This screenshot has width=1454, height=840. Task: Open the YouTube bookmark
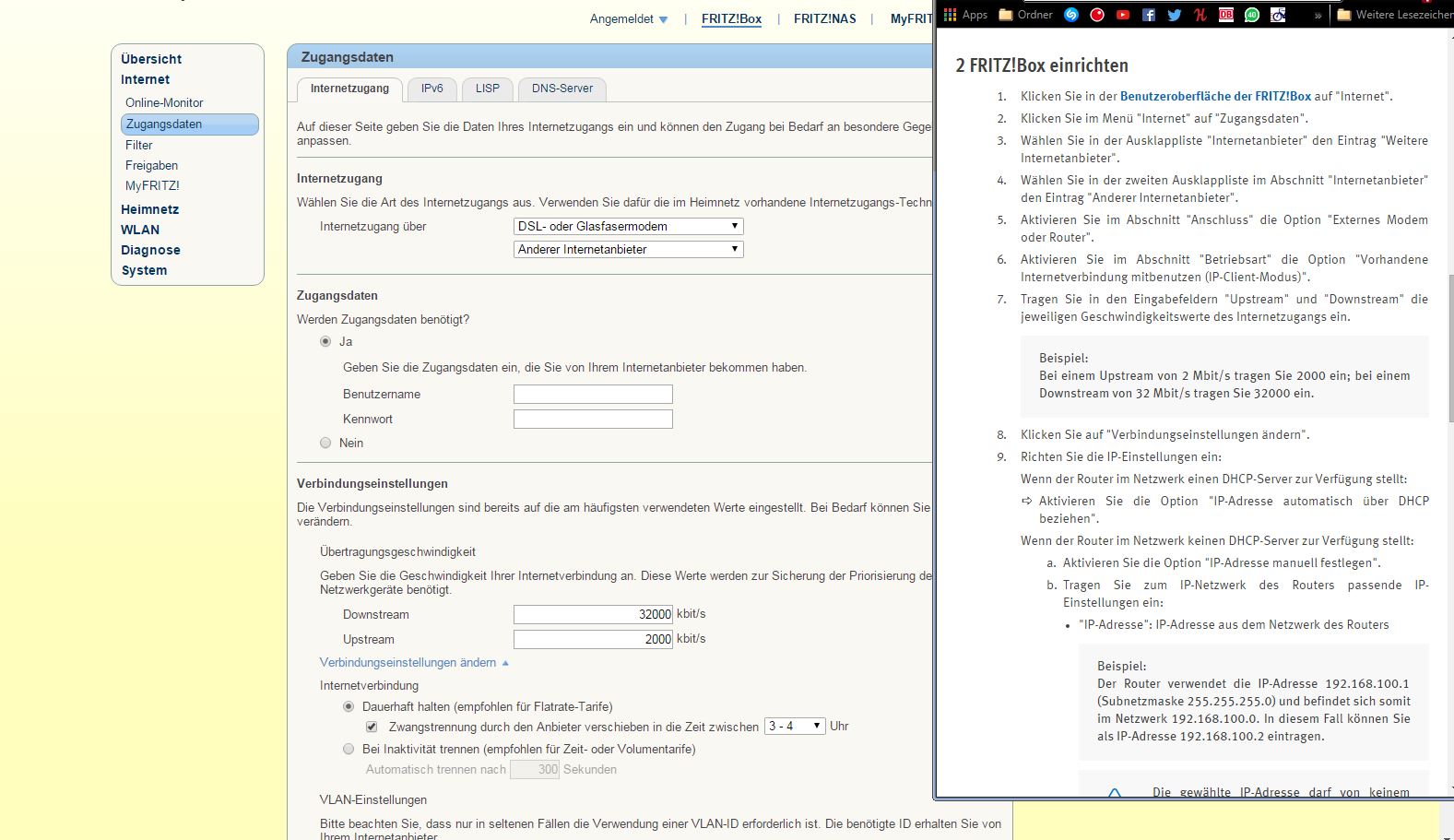click(1123, 15)
